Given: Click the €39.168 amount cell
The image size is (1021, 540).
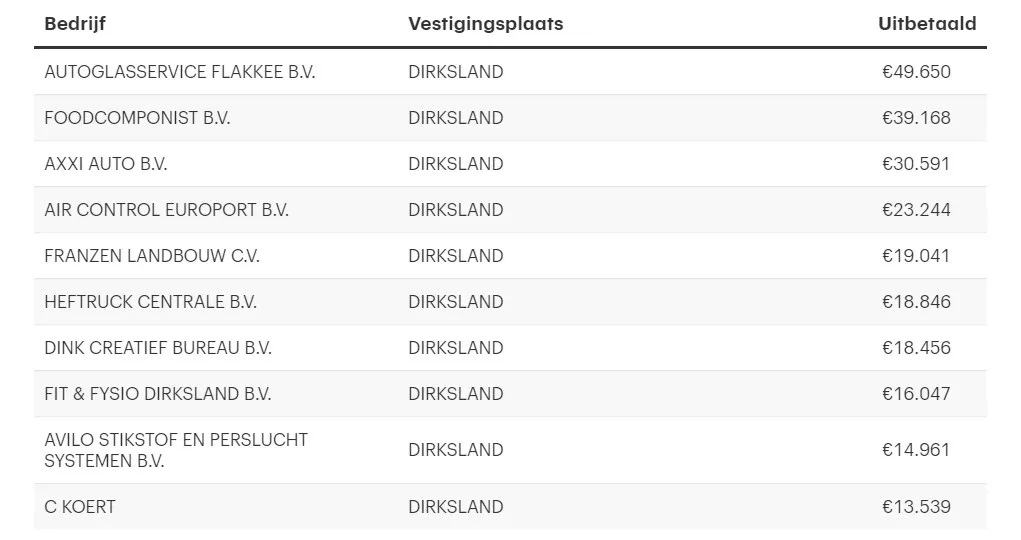Looking at the screenshot, I should (x=916, y=118).
